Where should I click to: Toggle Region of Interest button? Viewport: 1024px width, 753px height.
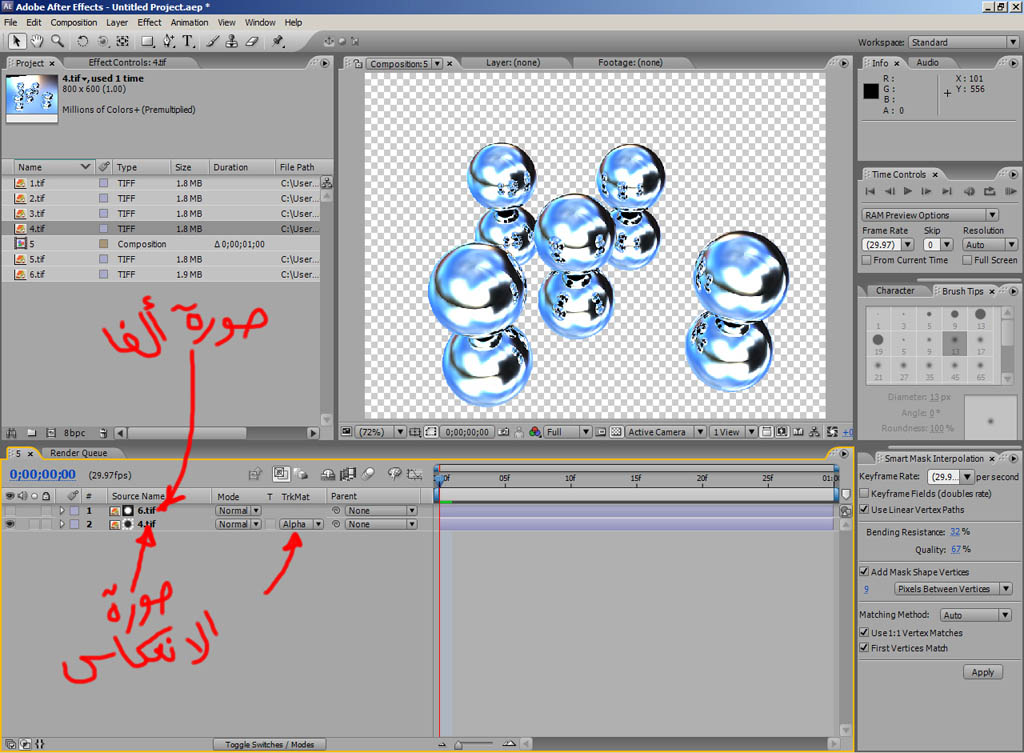600,432
